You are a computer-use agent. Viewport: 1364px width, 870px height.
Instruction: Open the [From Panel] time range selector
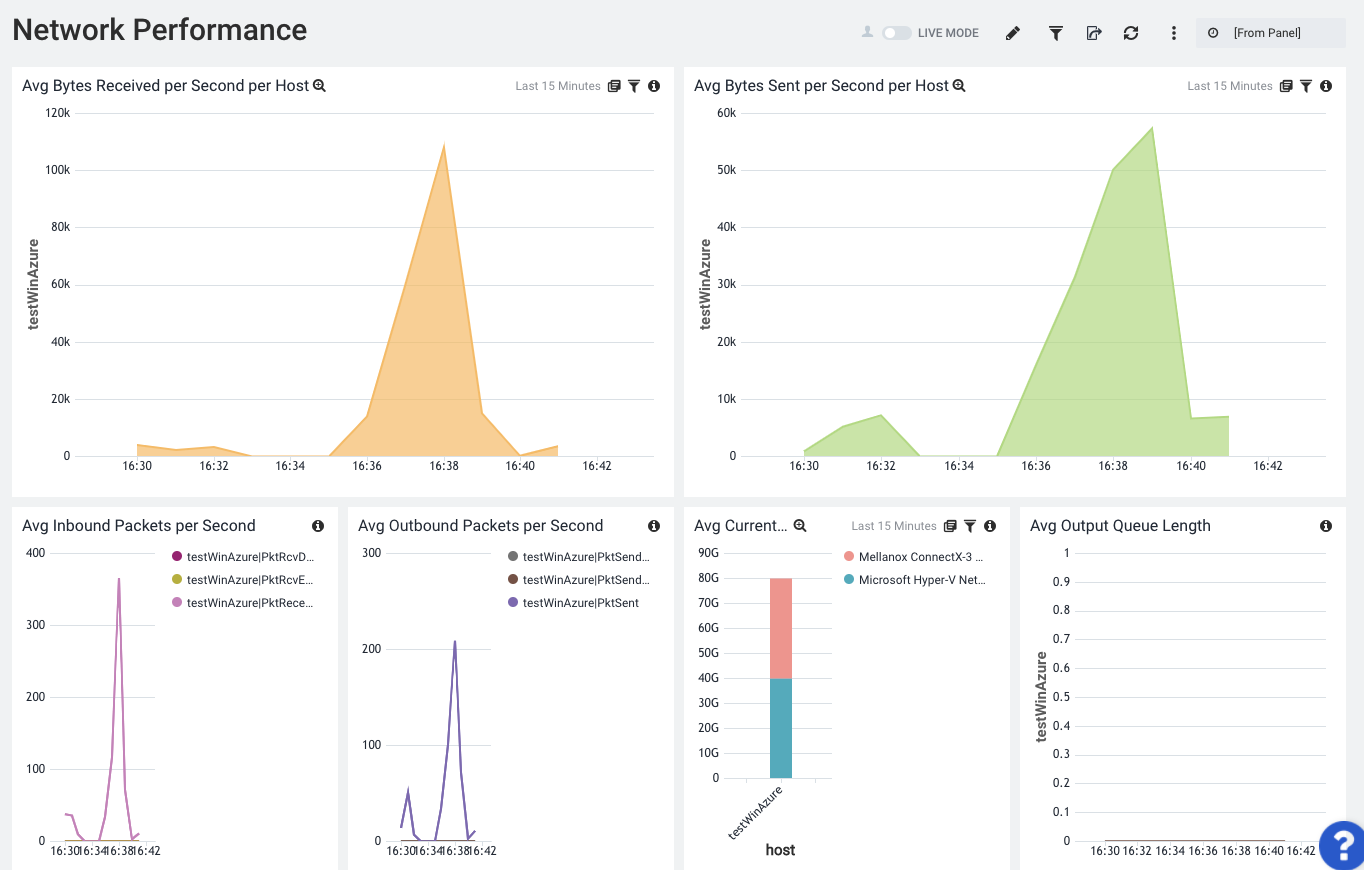pos(1270,33)
